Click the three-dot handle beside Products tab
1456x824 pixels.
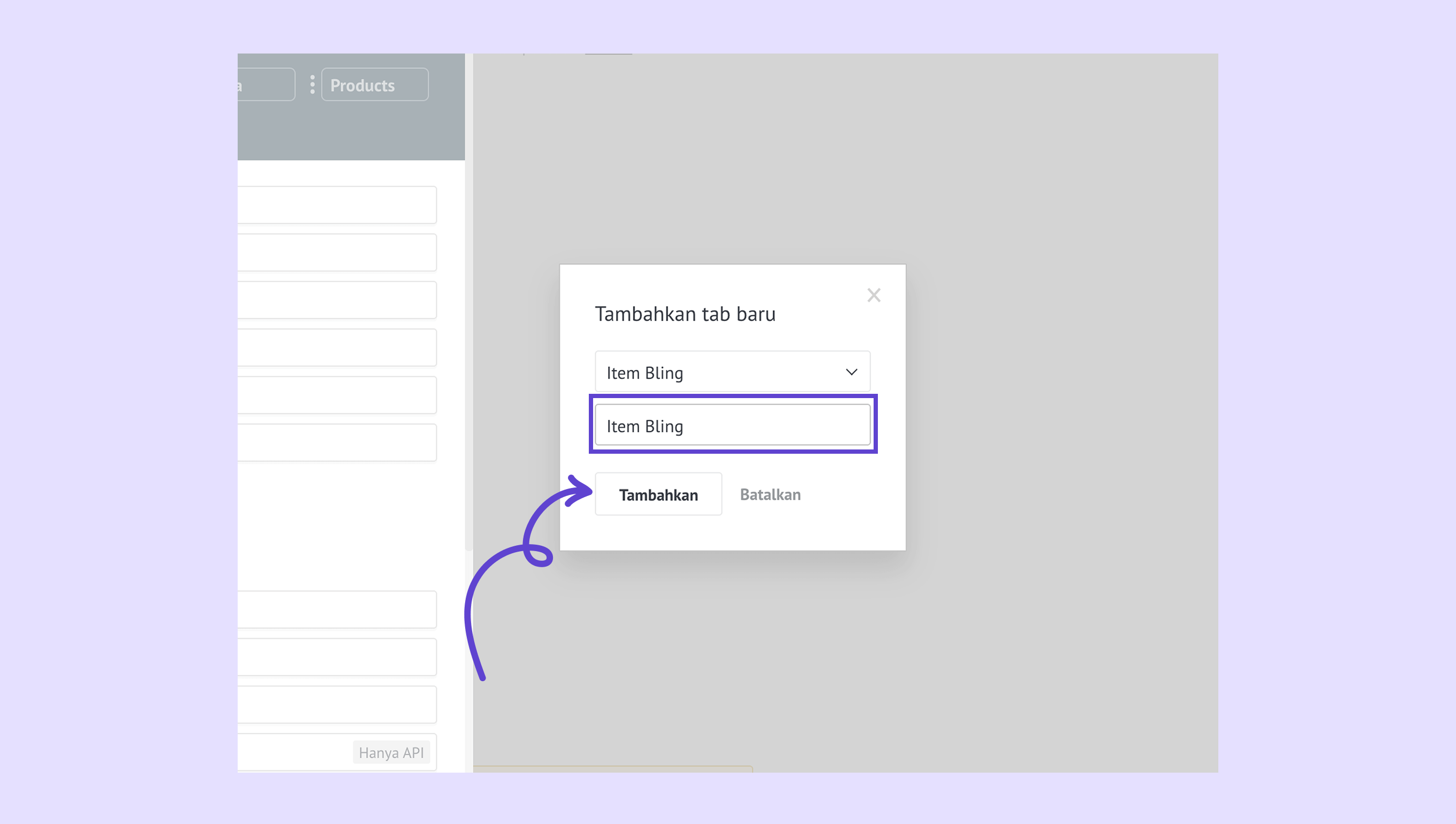coord(312,85)
